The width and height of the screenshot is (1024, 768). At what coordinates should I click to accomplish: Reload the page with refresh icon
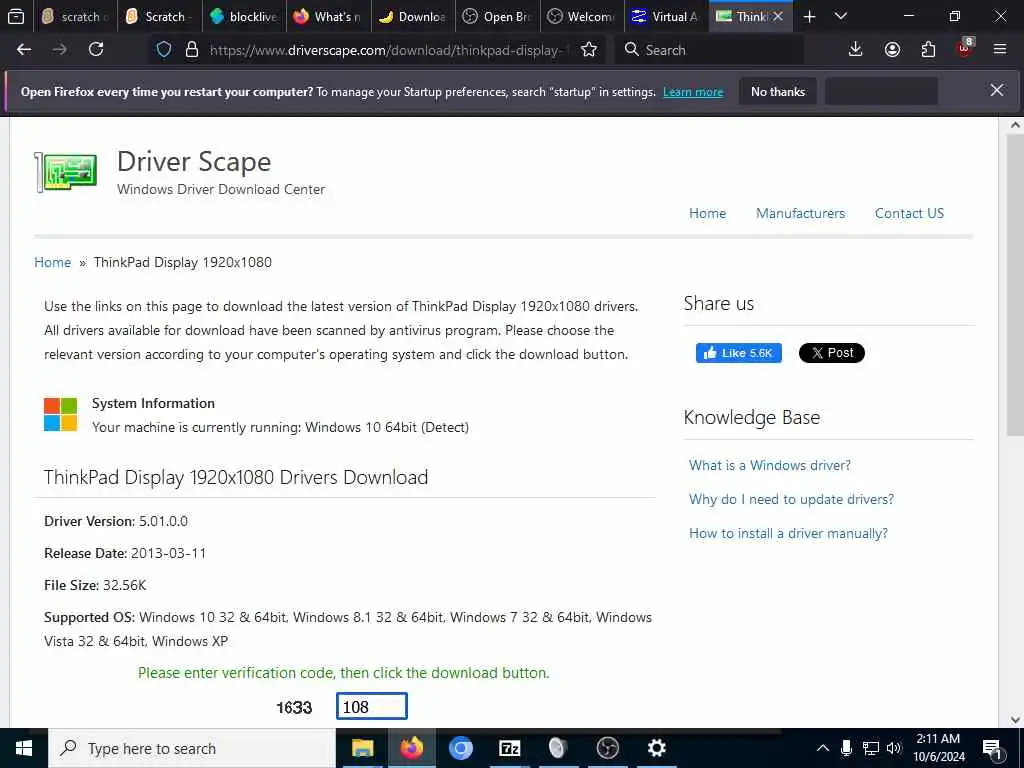[x=96, y=50]
